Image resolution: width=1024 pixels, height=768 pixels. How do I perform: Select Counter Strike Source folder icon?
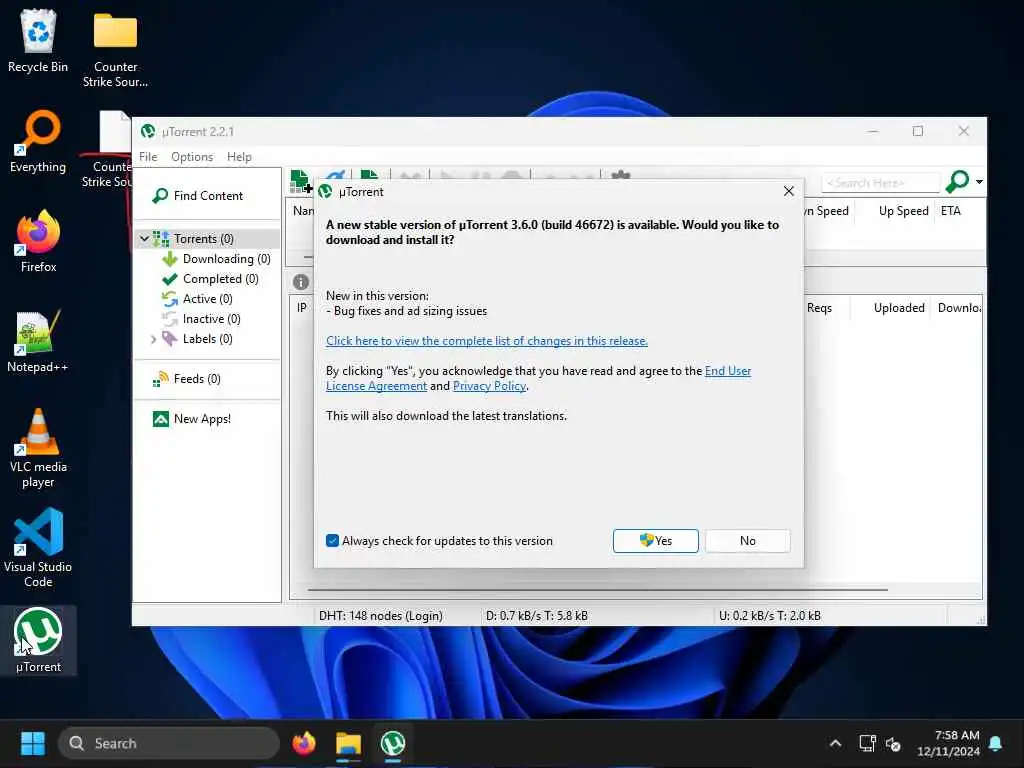coord(115,49)
